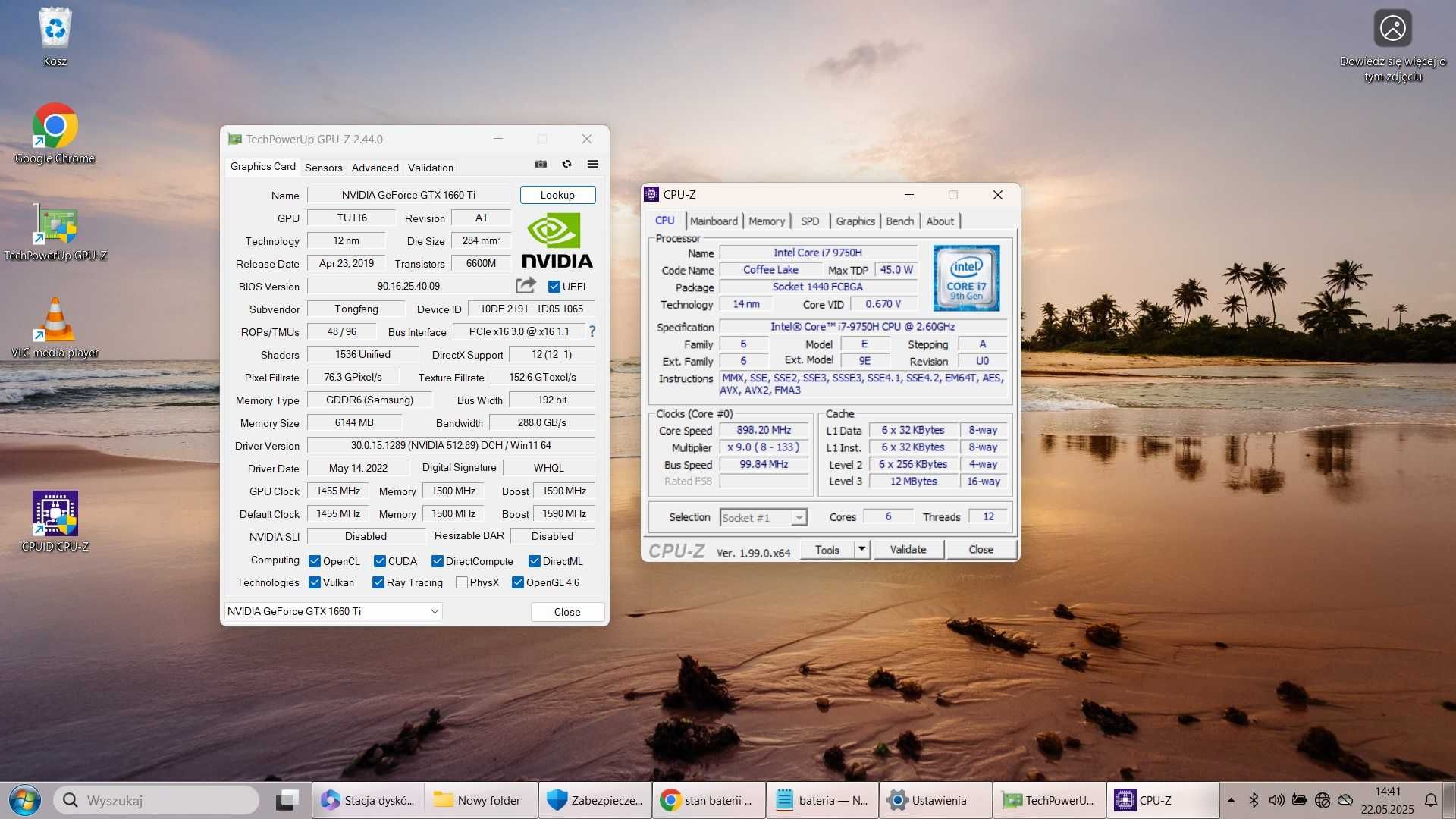The height and width of the screenshot is (819, 1456).
Task: Open VLC media player desktop shortcut
Action: pos(55,328)
